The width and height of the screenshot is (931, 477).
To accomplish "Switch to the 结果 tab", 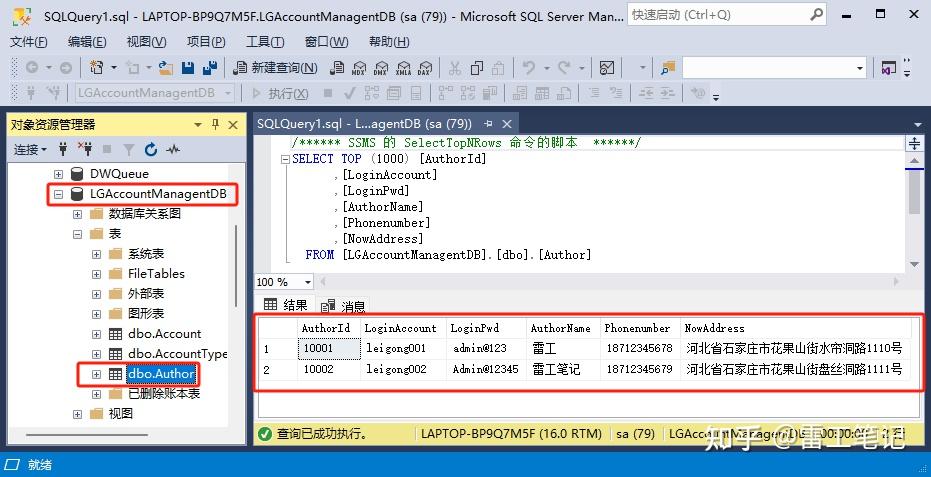I will click(286, 305).
